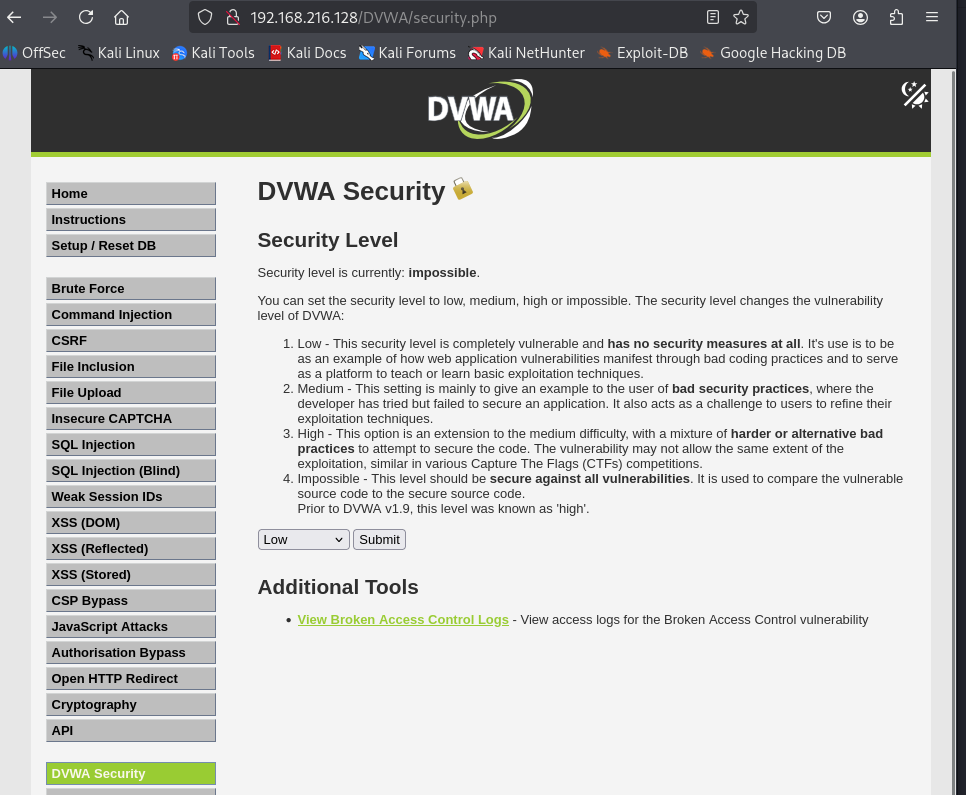
Task: Open the browser home page icon
Action: [121, 17]
